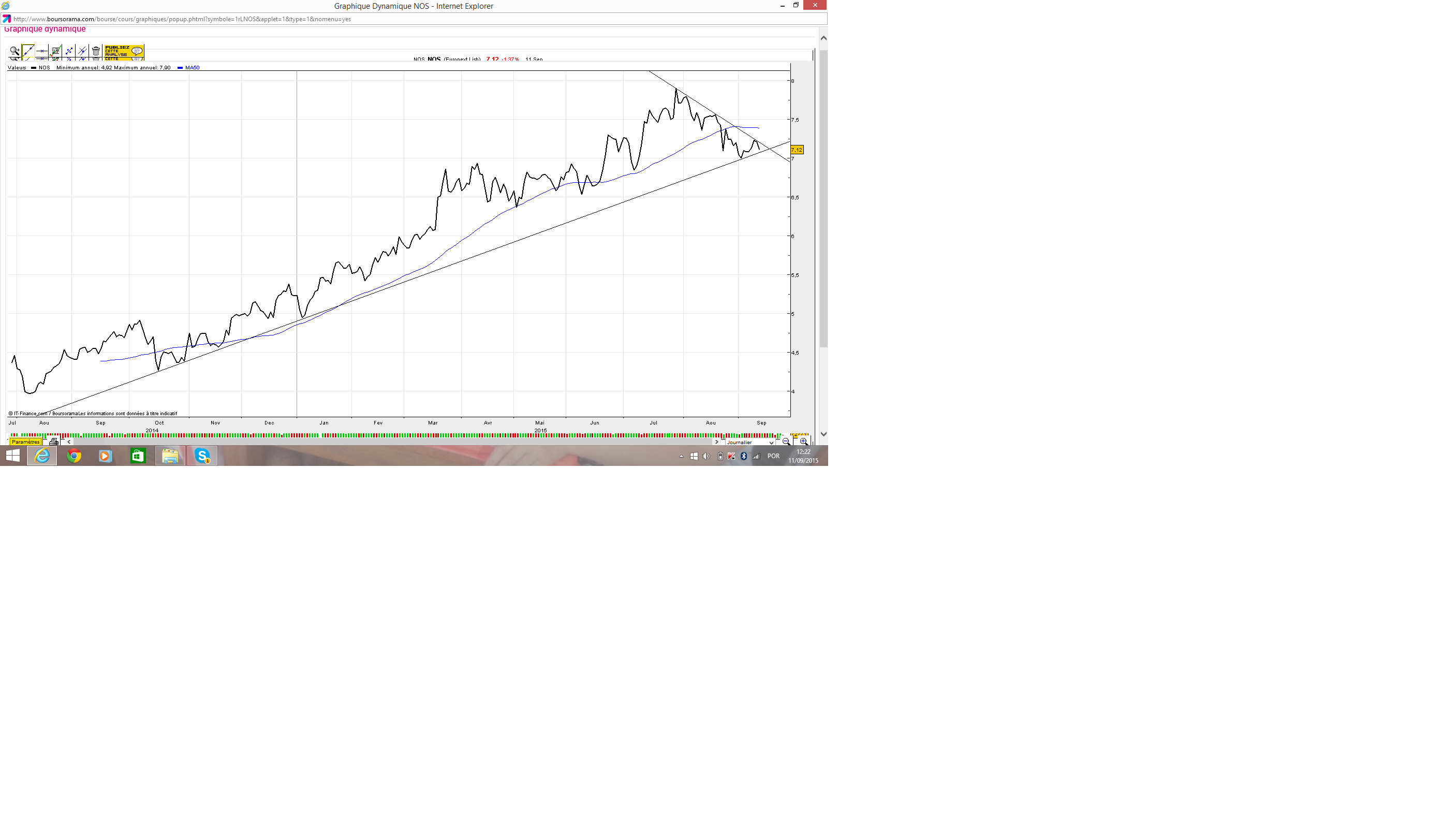
Task: Select the segment line drawing tool
Action: click(x=69, y=51)
